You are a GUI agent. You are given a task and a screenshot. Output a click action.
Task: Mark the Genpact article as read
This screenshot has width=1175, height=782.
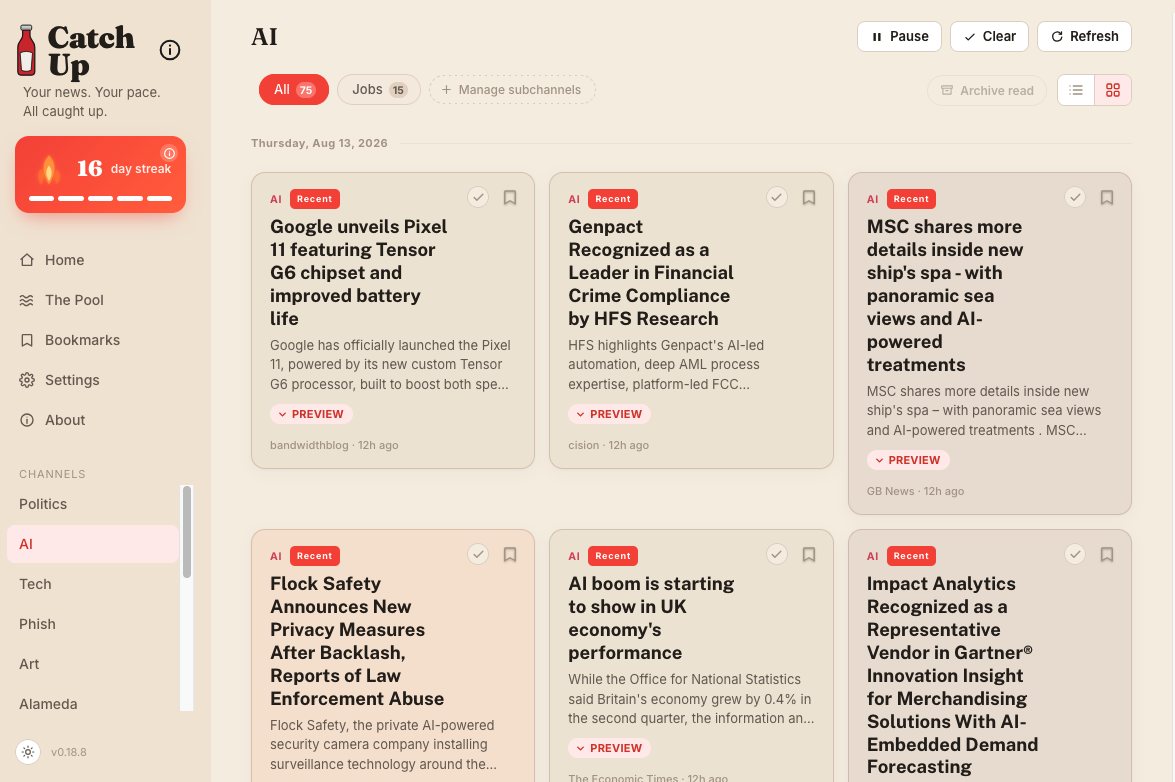click(x=777, y=197)
